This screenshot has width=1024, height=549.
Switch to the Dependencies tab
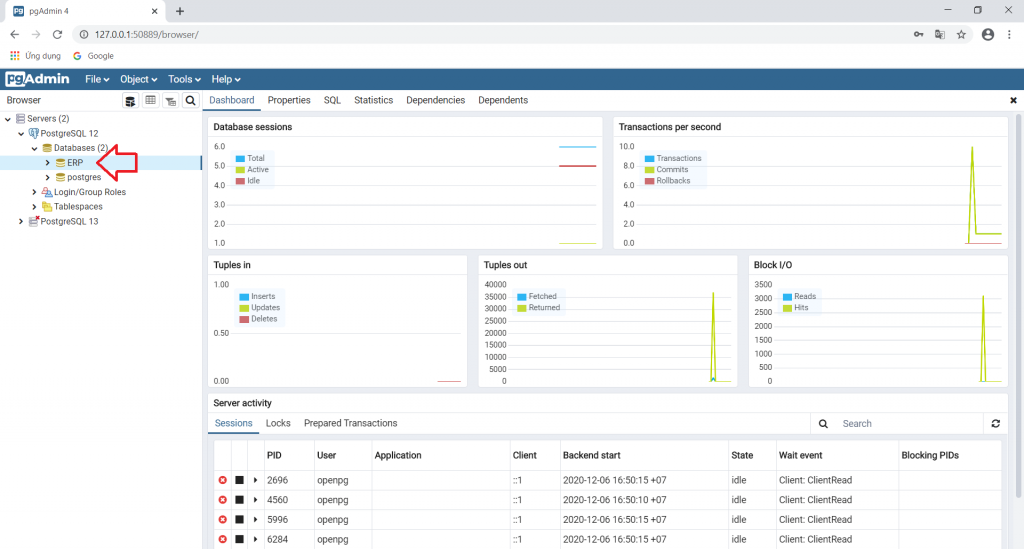point(436,101)
